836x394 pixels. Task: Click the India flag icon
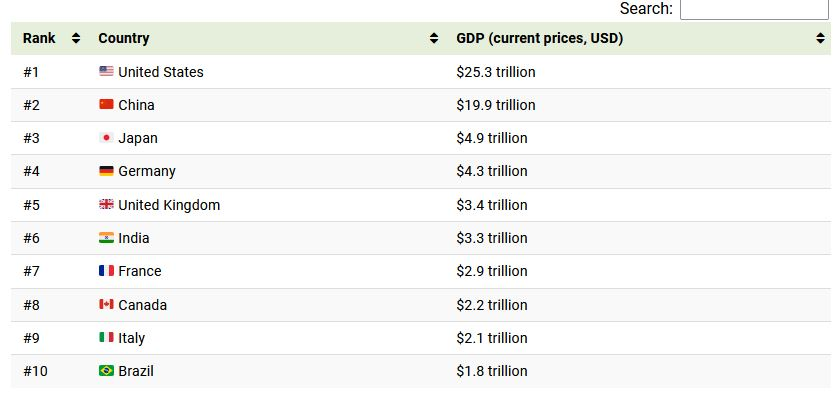click(106, 237)
